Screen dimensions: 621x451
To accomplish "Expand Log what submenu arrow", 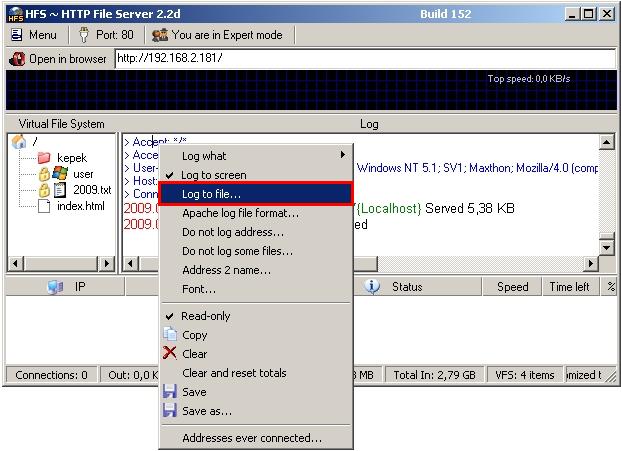I will tap(343, 154).
